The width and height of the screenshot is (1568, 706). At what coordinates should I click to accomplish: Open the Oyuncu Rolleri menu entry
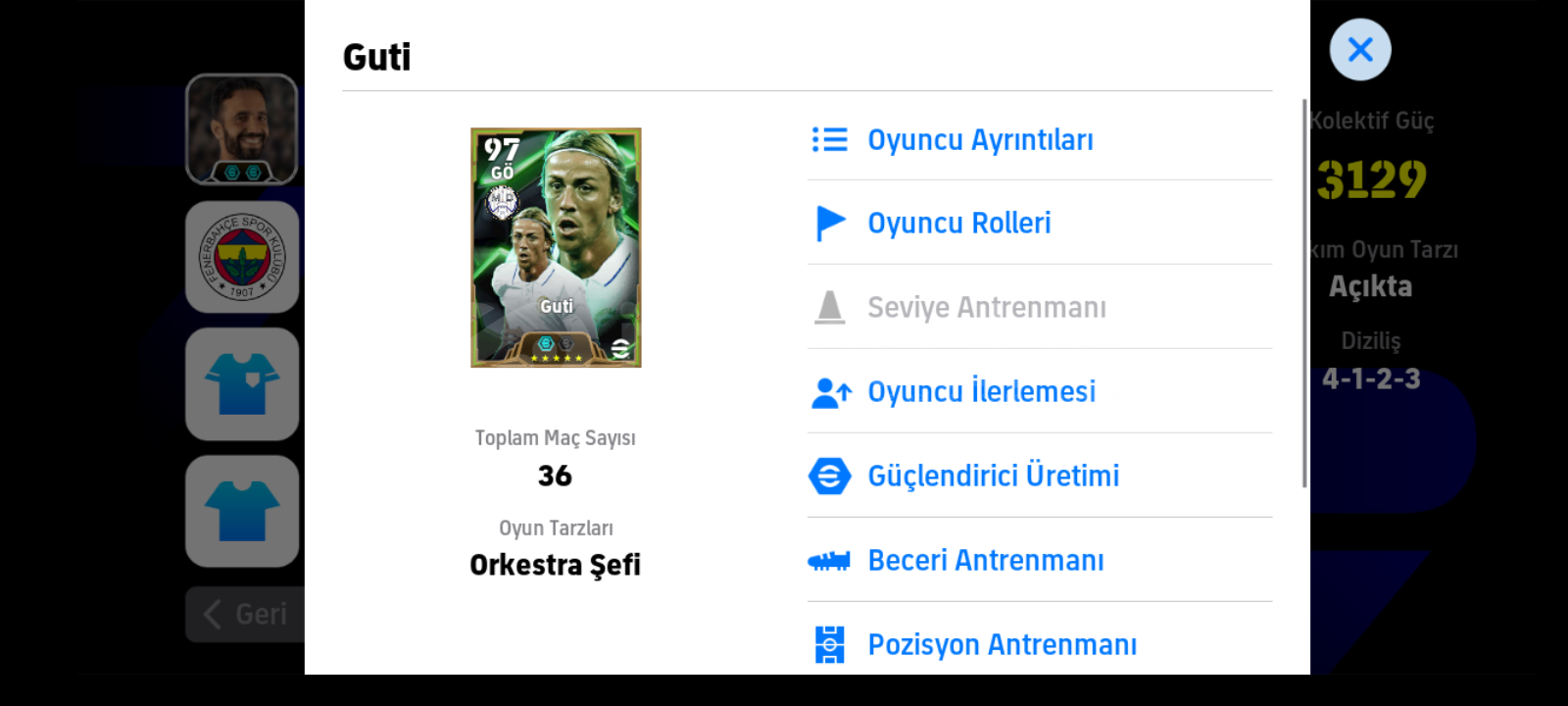1040,223
